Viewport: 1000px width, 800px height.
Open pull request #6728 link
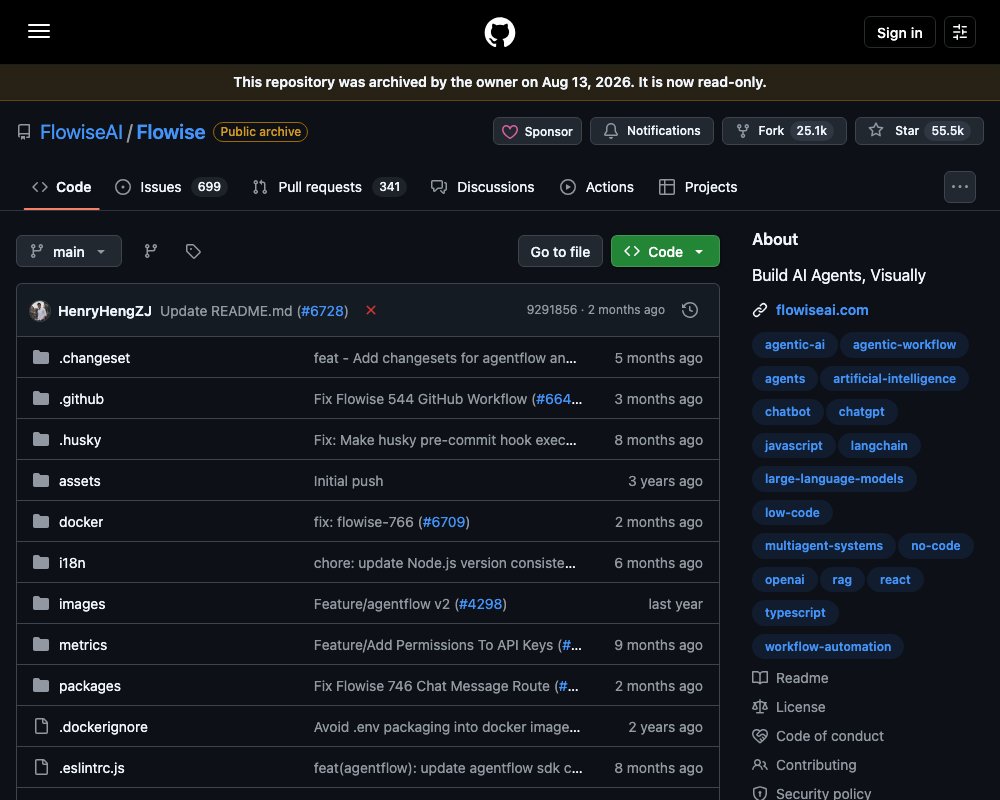coord(323,311)
